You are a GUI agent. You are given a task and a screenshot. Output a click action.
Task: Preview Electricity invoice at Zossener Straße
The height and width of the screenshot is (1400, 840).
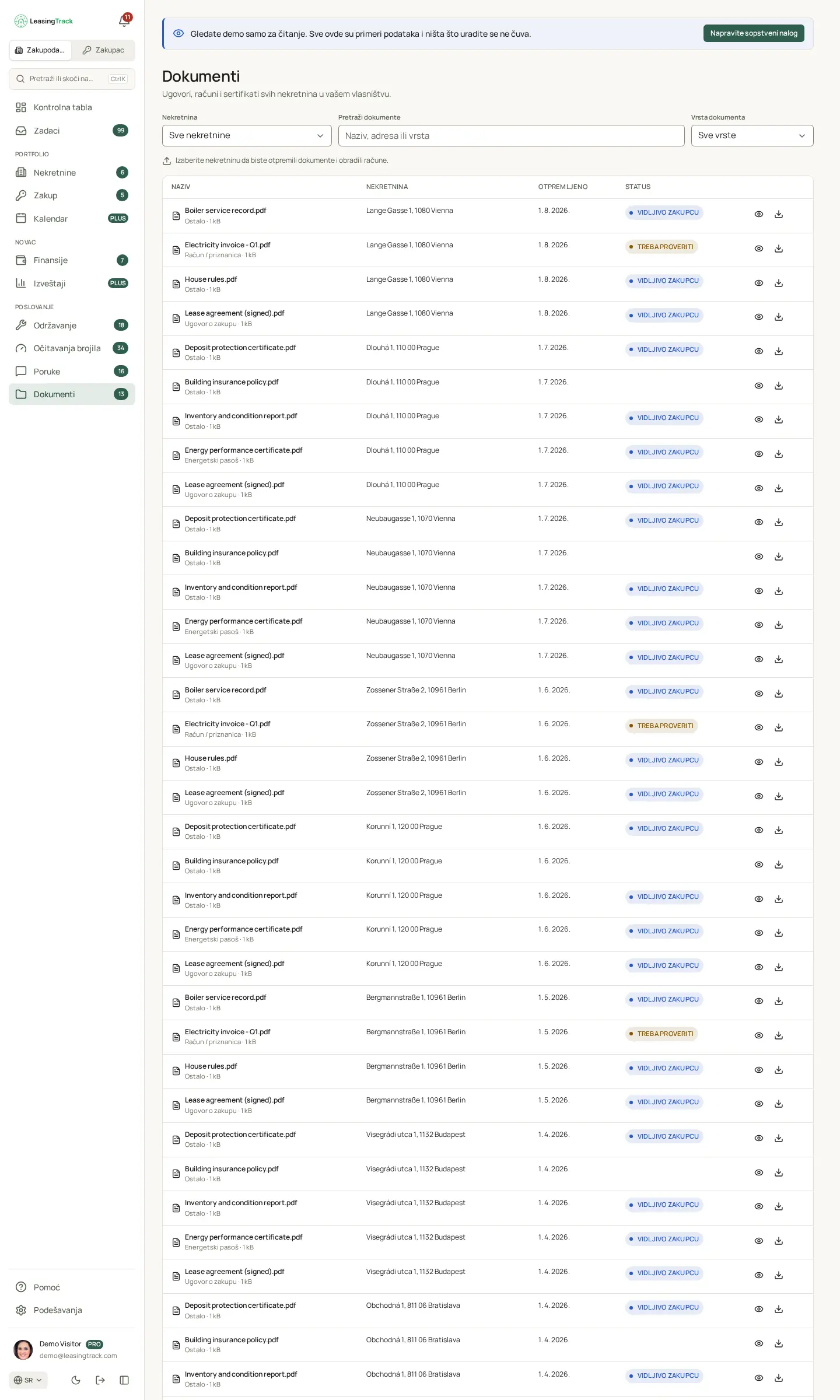pos(758,727)
